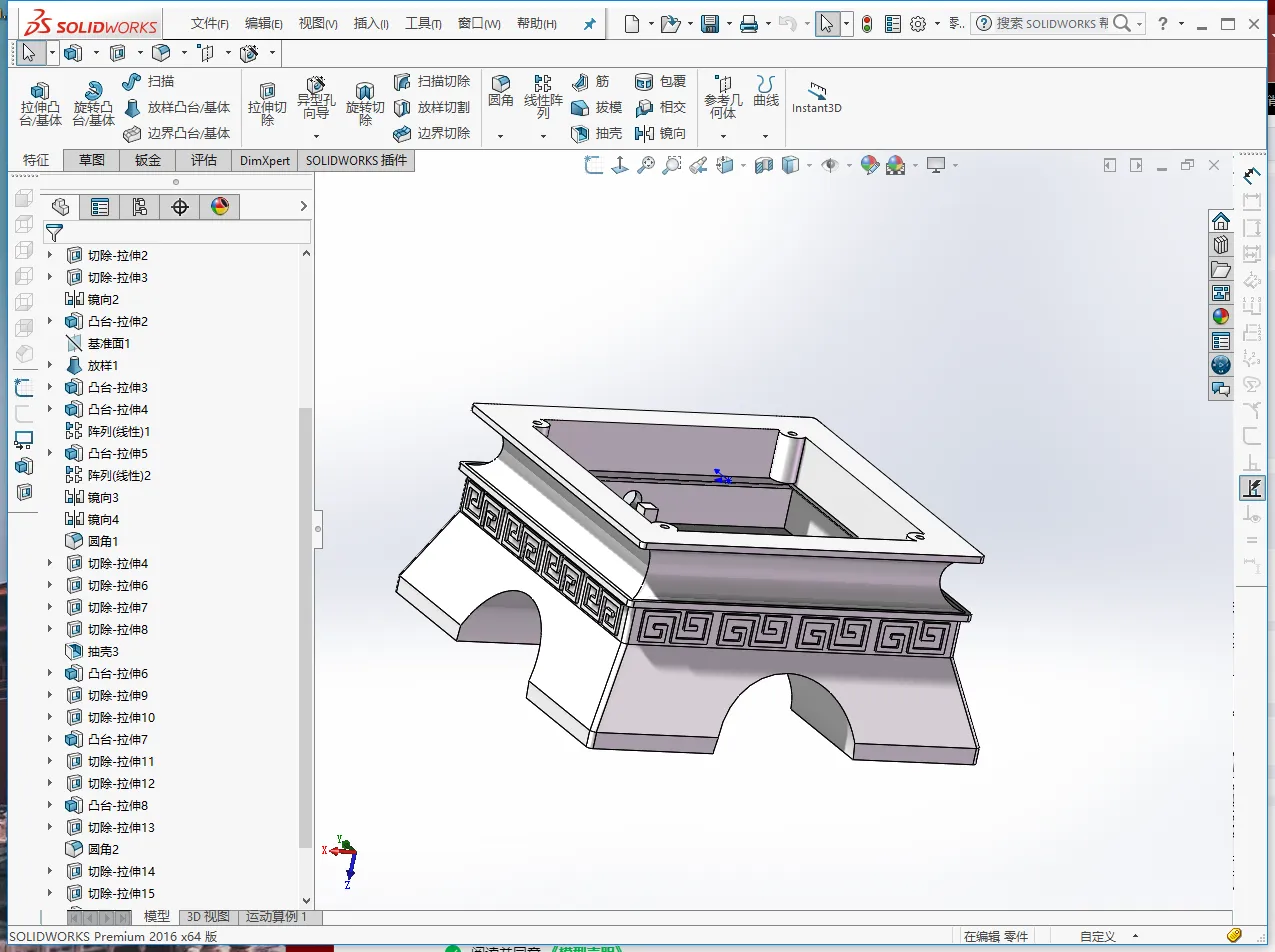
Task: Select the 旋转切除 revolved cut tool
Action: 365,104
